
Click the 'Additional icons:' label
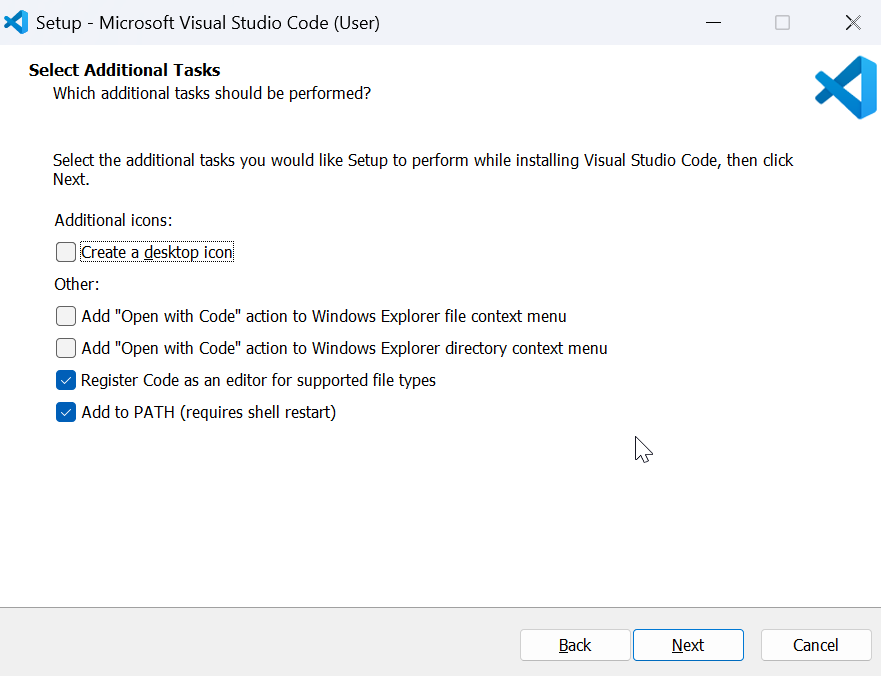coord(113,220)
